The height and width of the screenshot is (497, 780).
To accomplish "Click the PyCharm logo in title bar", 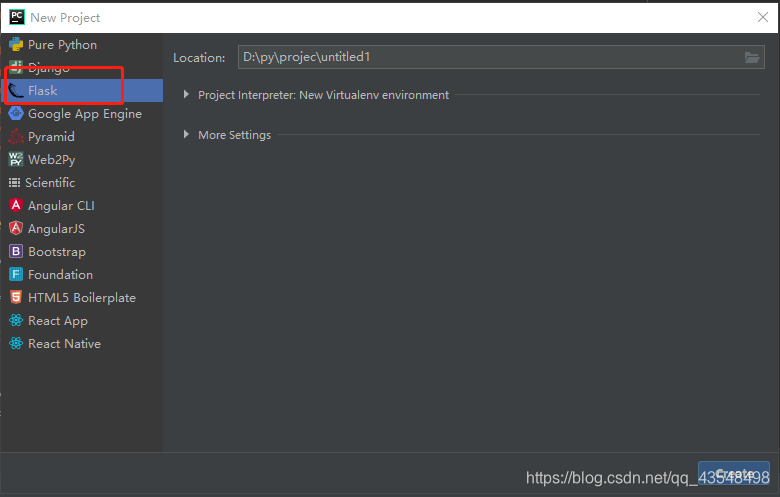I will [17, 17].
